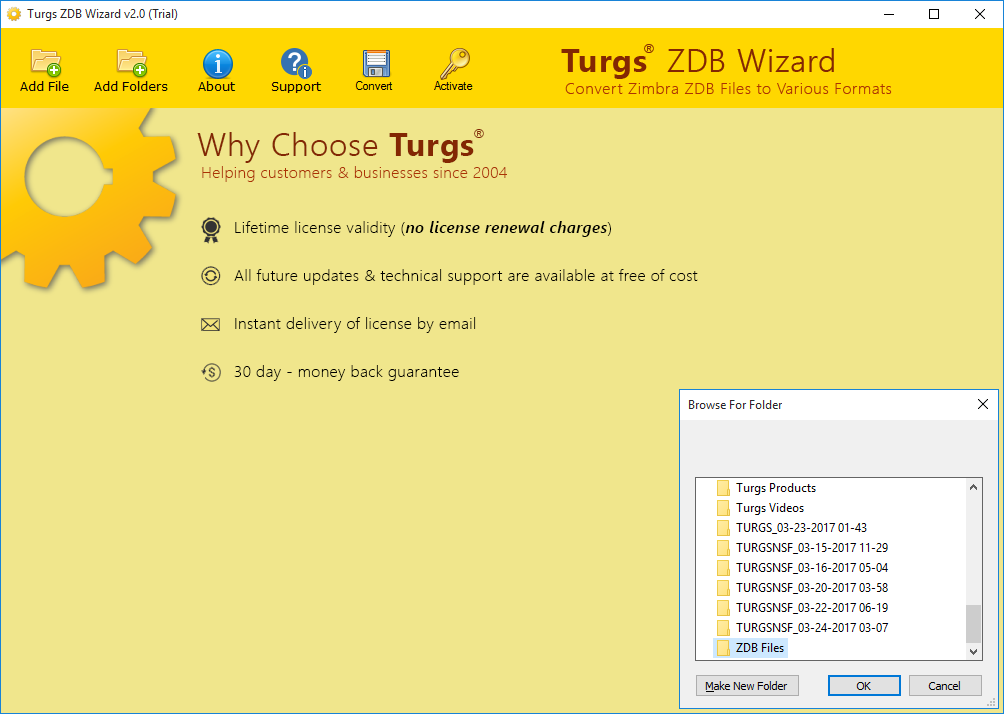Select TURGSNSF_03-22-2017 06-19 folder name
1004x714 pixels.
pyautogui.click(x=812, y=607)
